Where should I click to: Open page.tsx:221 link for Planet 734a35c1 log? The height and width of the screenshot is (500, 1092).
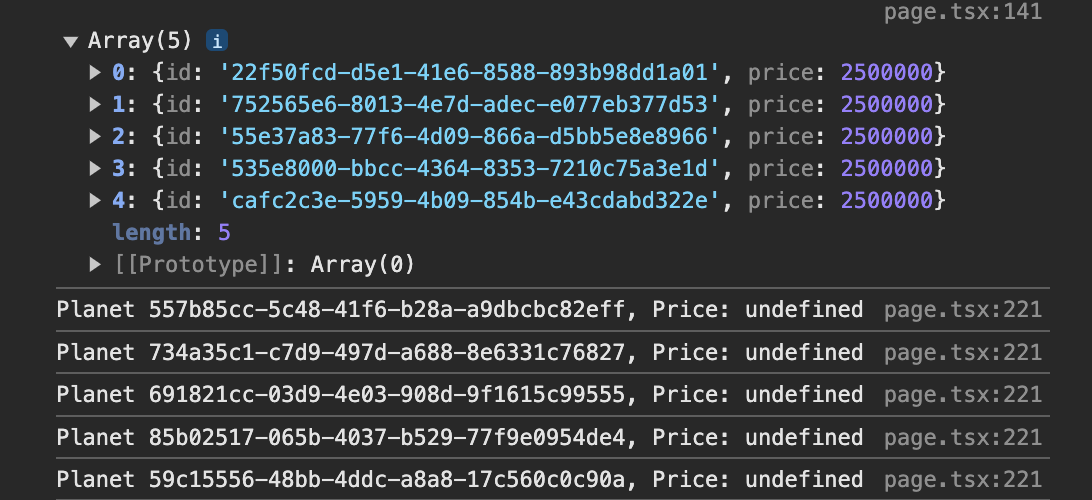[962, 352]
